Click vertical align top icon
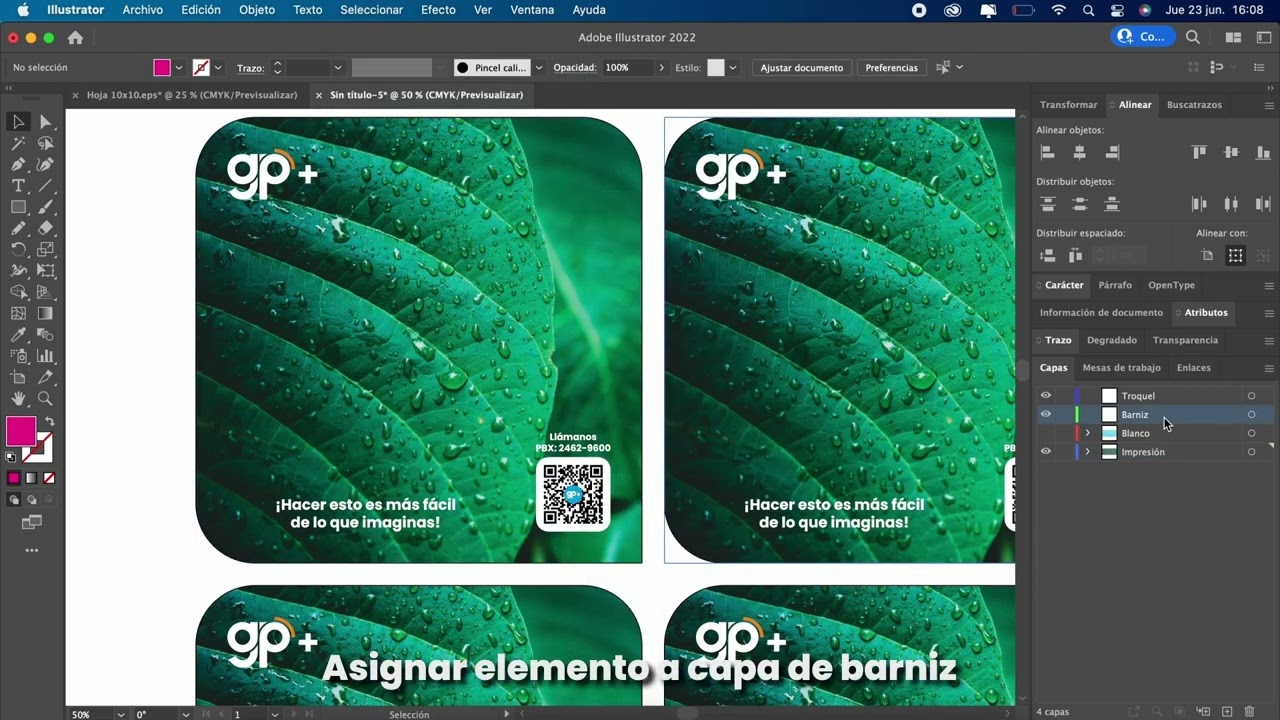The height and width of the screenshot is (720, 1280). 1199,152
